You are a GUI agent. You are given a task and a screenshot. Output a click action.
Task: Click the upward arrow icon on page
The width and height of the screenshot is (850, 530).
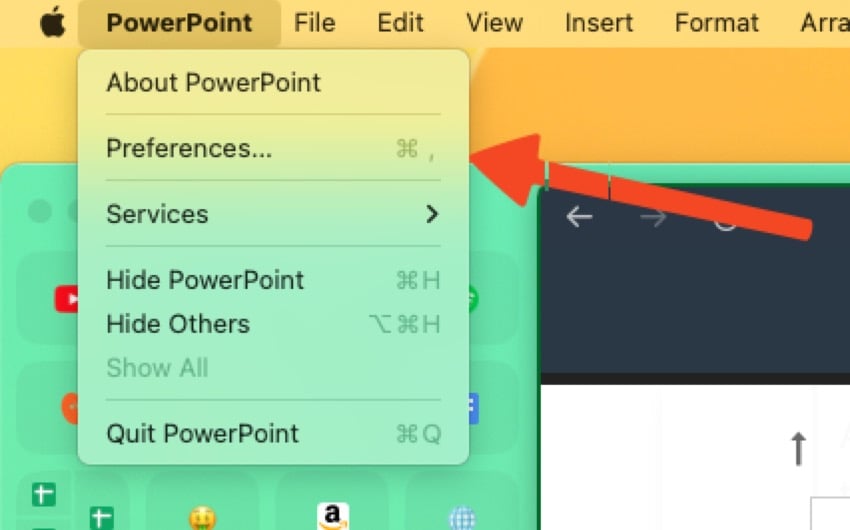pyautogui.click(x=798, y=449)
